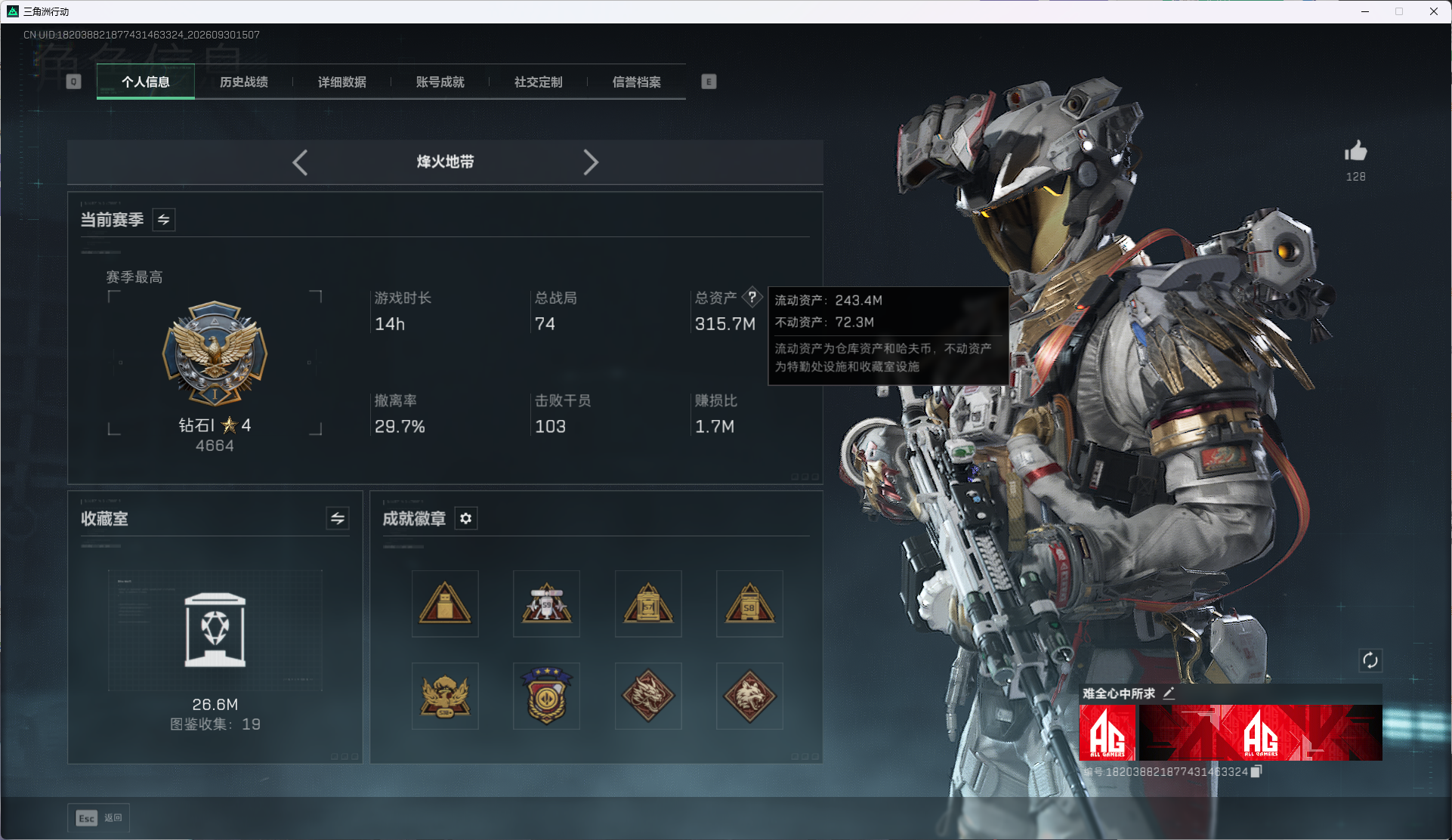Viewport: 1452px width, 840px height.
Task: Click the red AG name card banner
Action: 1260,733
